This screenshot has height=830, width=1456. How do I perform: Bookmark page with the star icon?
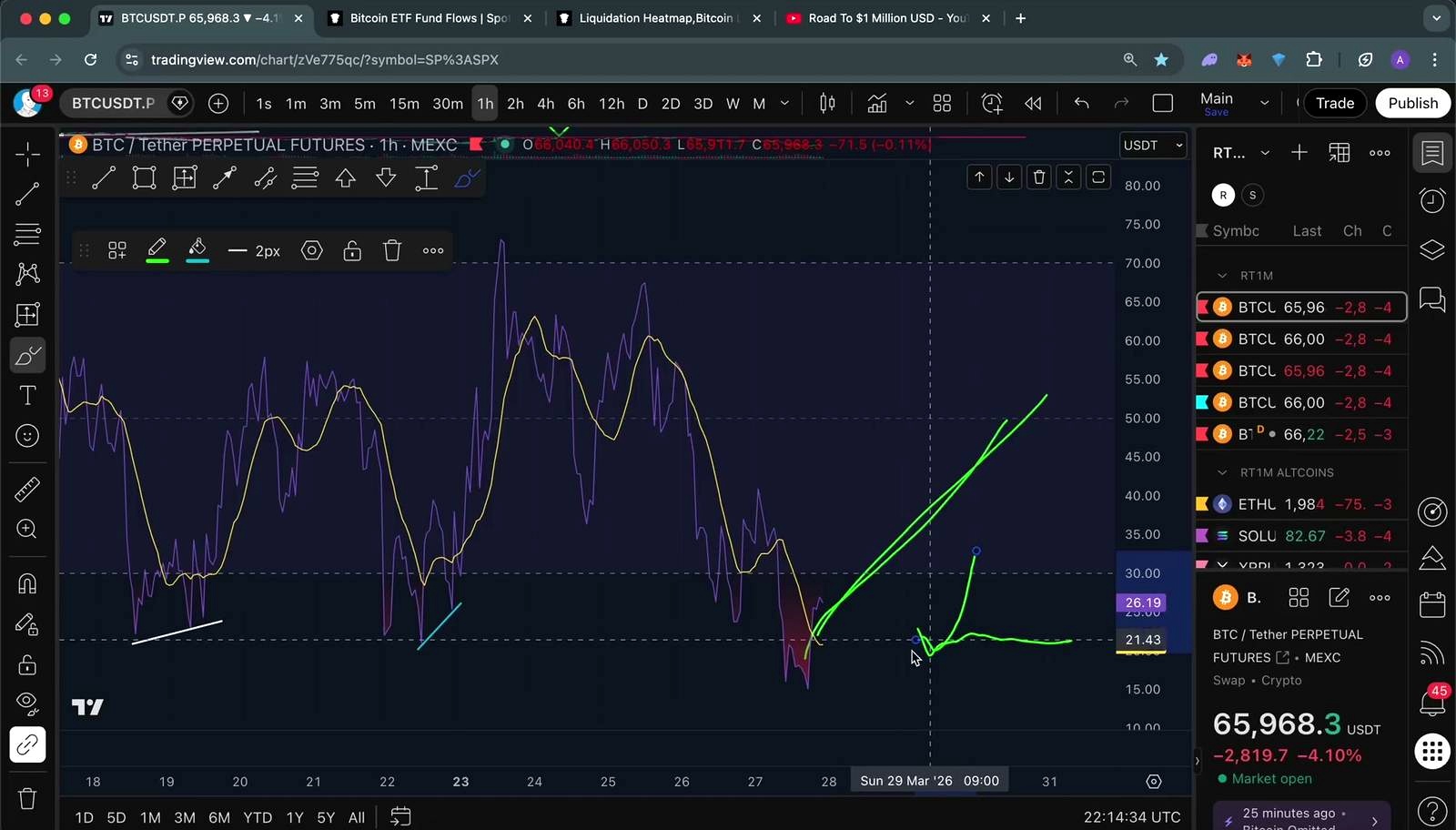(1161, 60)
